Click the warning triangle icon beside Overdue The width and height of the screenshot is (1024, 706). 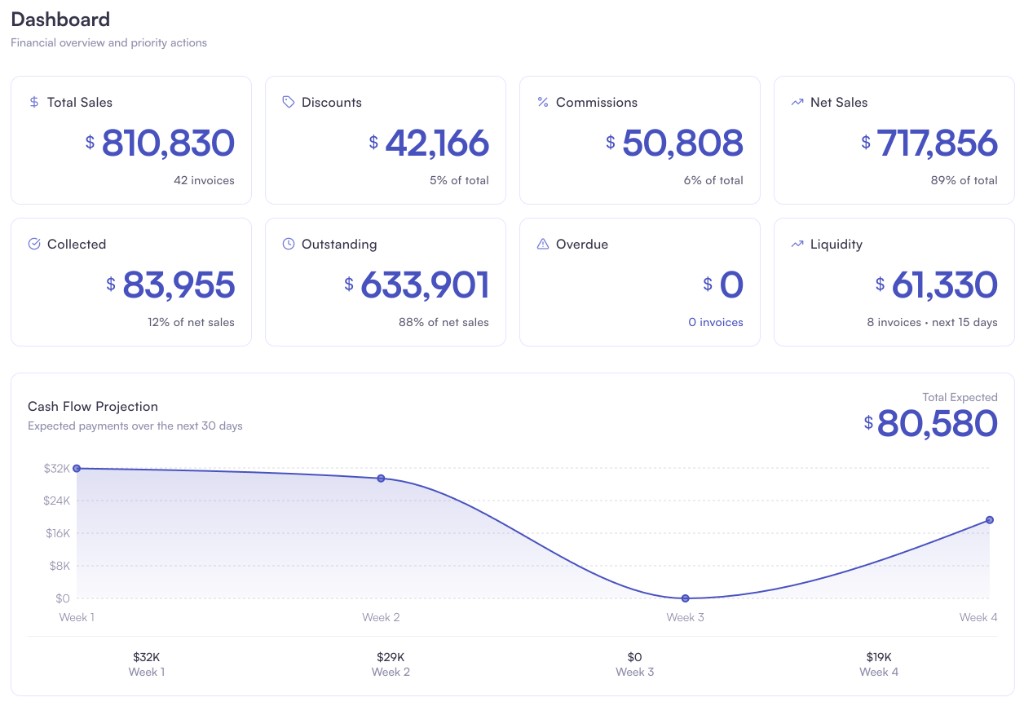543,244
